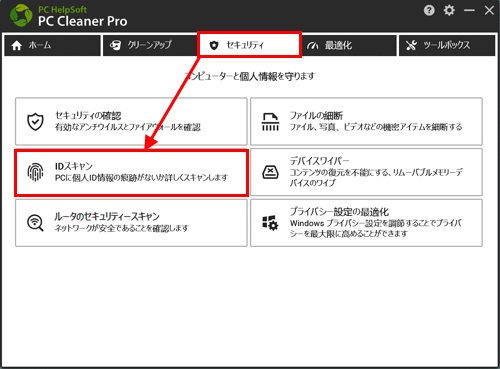
Task: Open the ツールボックス tab
Action: (447, 45)
